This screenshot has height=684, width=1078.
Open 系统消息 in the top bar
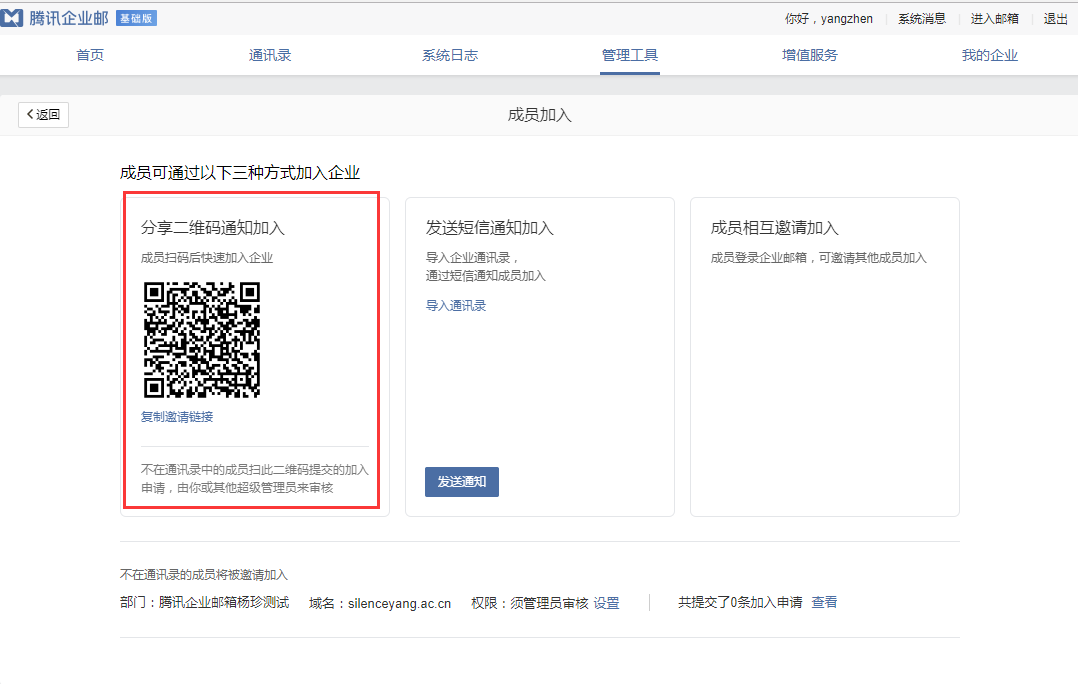click(922, 19)
